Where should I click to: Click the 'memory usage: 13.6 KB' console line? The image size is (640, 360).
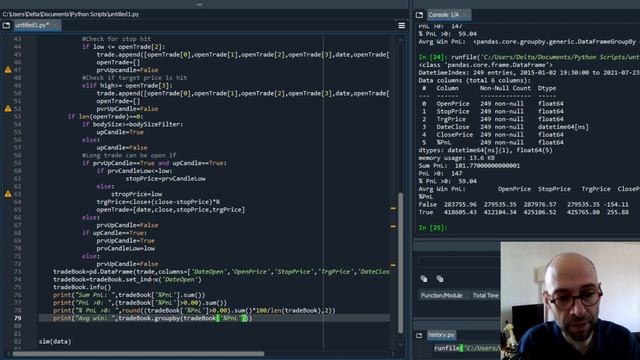(x=456, y=158)
